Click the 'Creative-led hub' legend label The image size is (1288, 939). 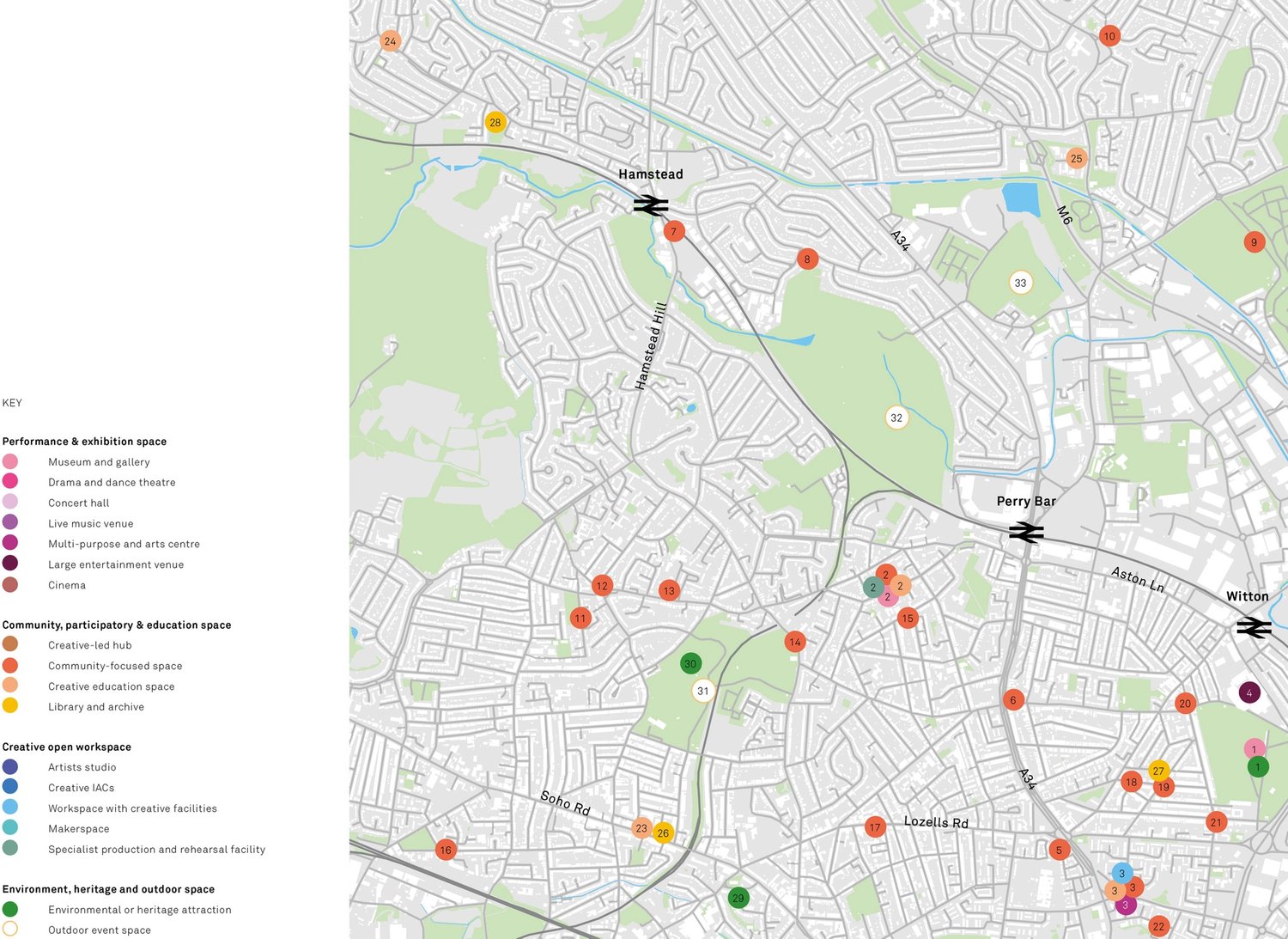coord(90,646)
